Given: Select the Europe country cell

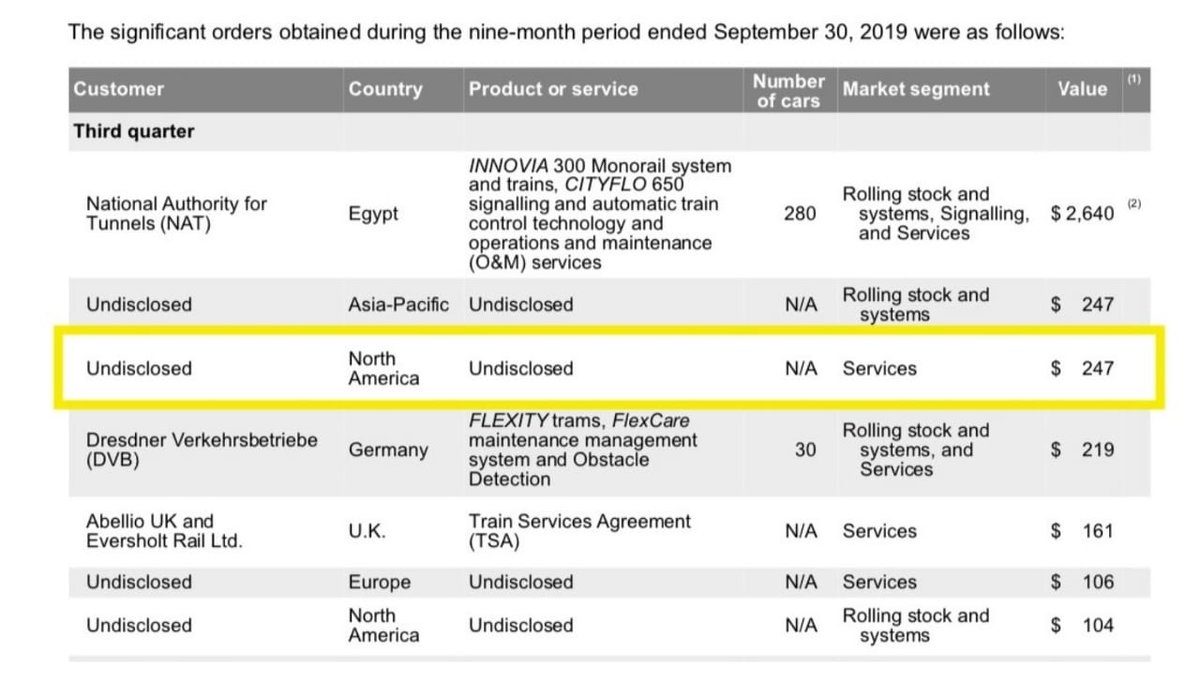Looking at the screenshot, I should click(x=379, y=582).
